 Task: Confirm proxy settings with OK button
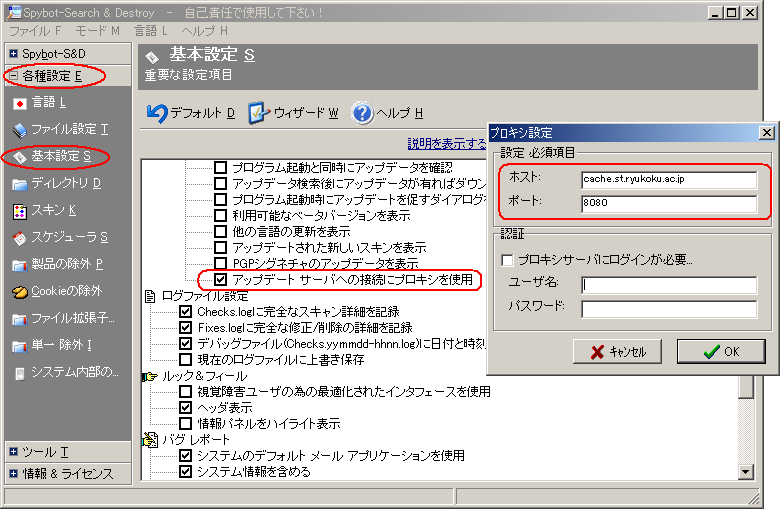coord(721,352)
